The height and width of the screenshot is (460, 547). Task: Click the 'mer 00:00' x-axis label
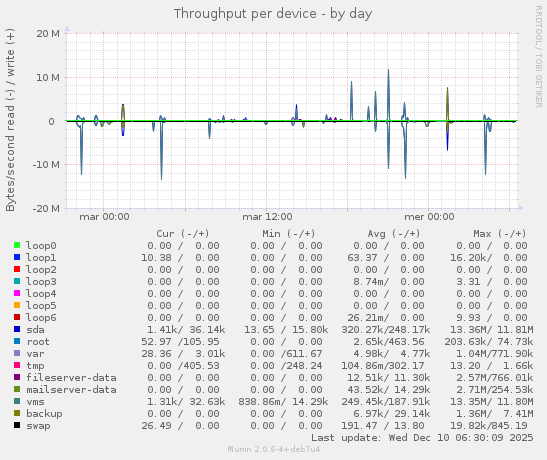pyautogui.click(x=429, y=217)
